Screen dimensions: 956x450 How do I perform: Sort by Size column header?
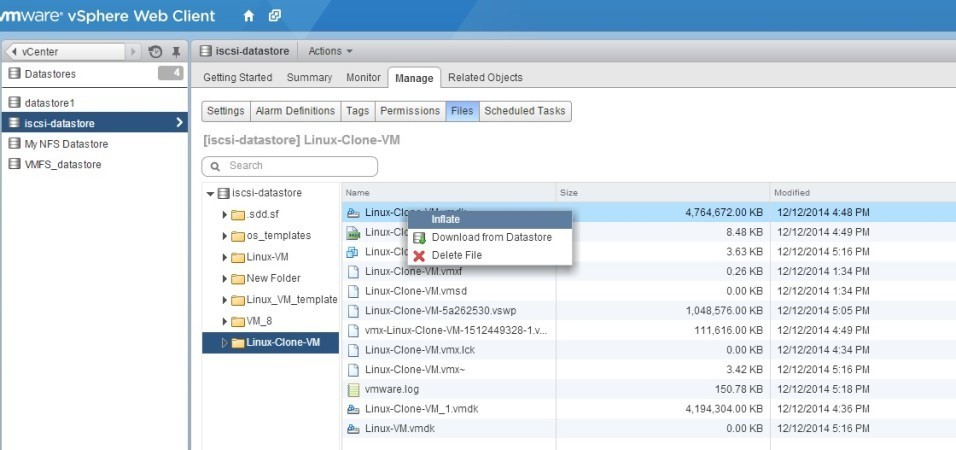click(x=663, y=193)
